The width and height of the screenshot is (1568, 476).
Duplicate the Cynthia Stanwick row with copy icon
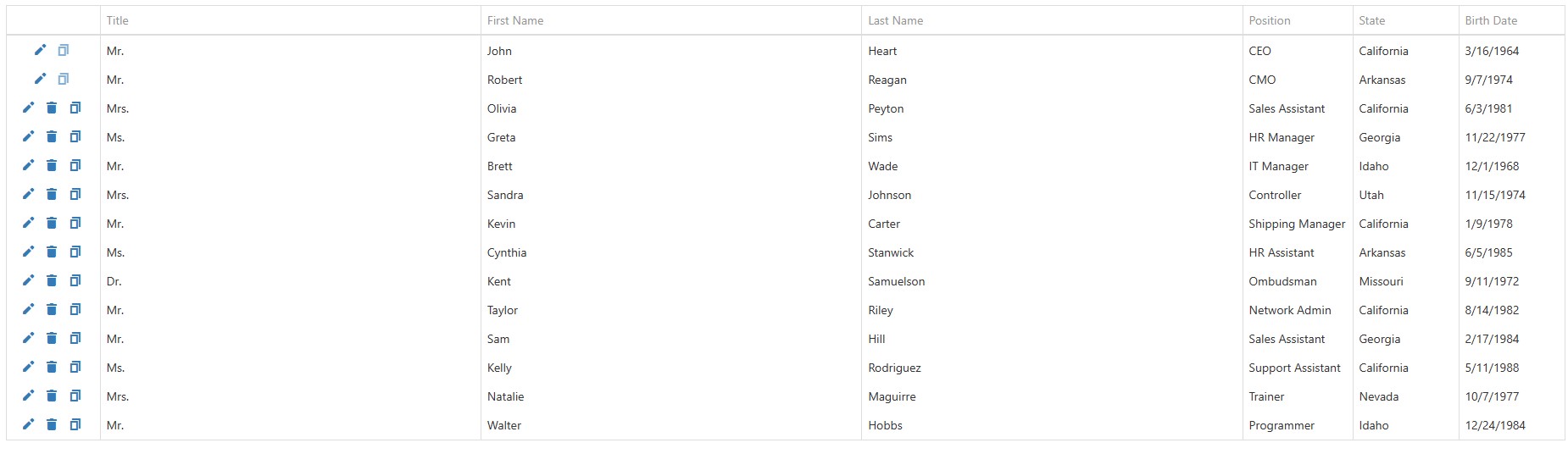click(x=75, y=252)
